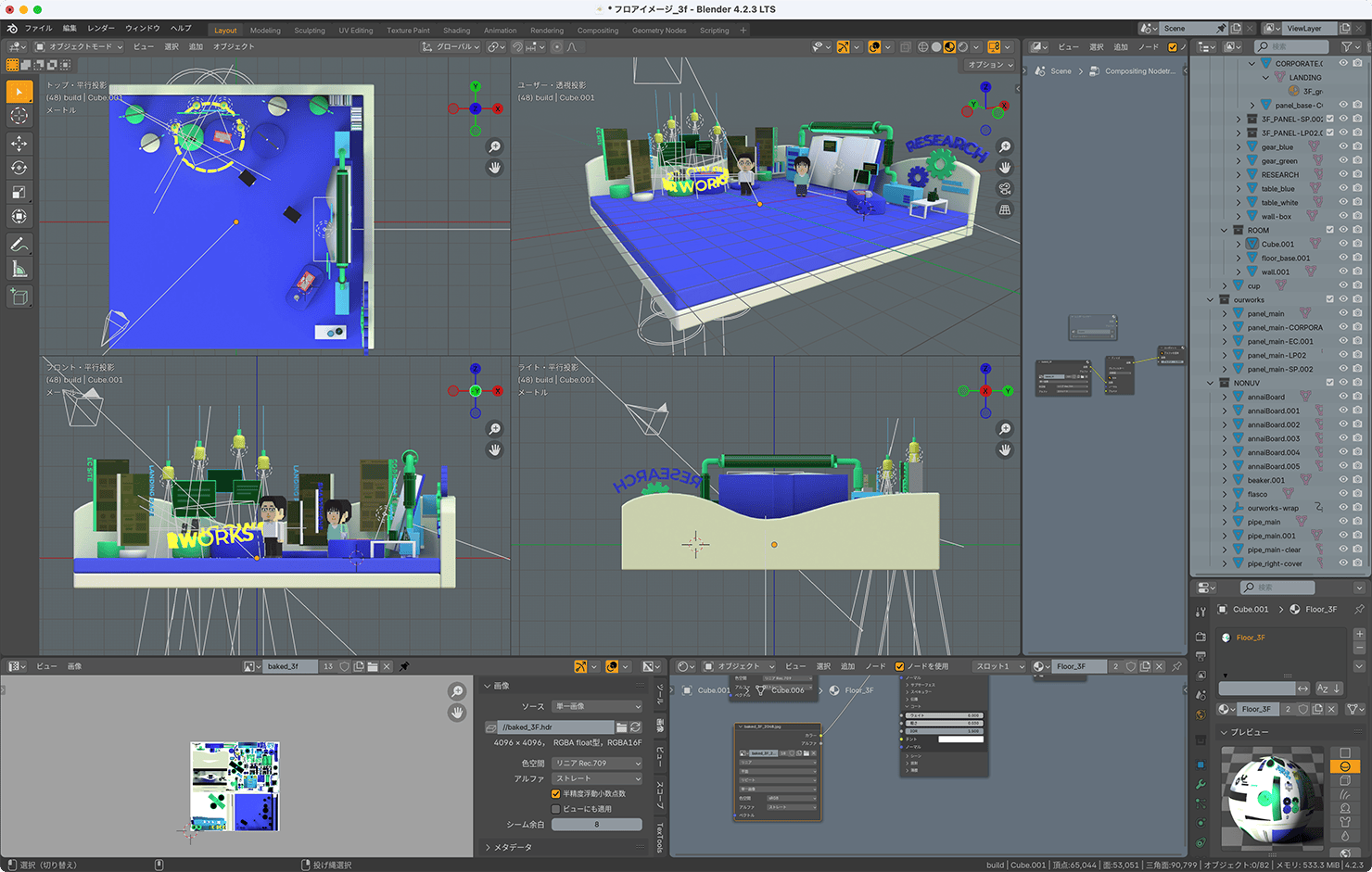Open the レンダー menu

pos(101,29)
